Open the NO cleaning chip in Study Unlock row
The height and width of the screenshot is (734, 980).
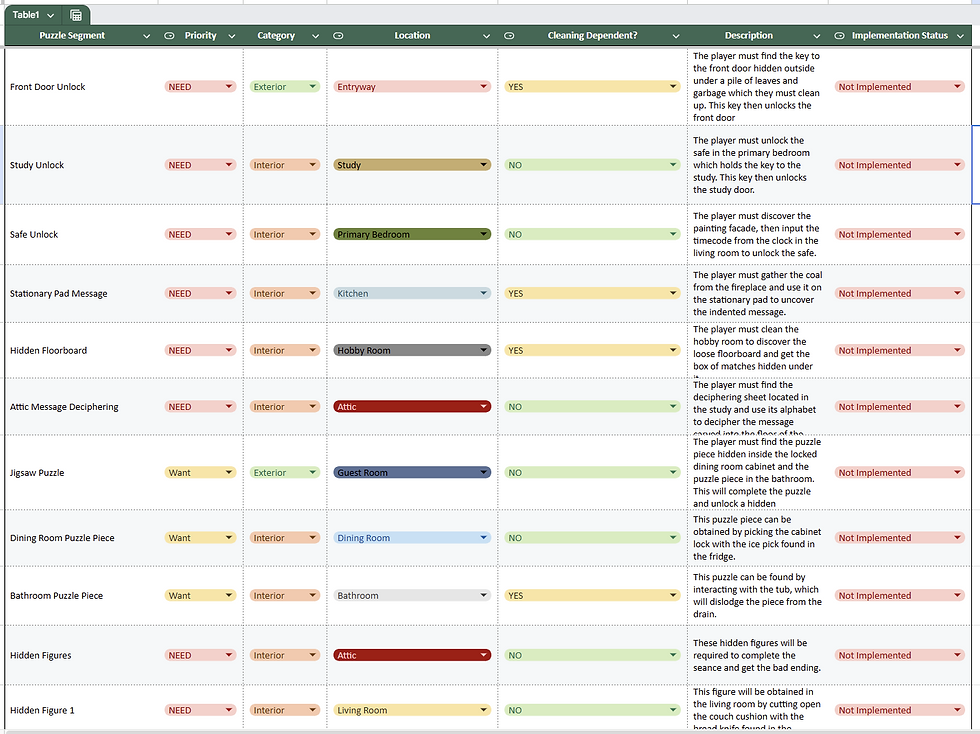[592, 165]
